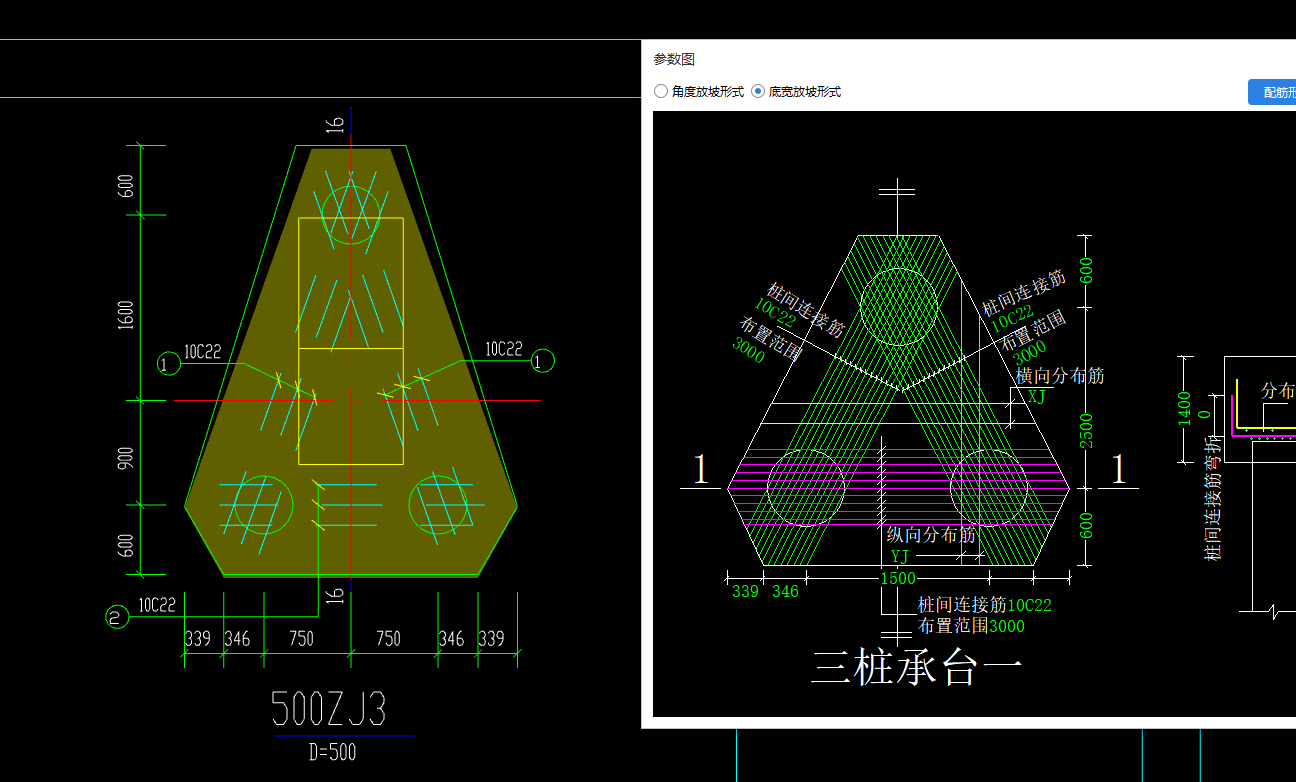Click the left 750 dimension in CAD drawing

pyautogui.click(x=301, y=638)
